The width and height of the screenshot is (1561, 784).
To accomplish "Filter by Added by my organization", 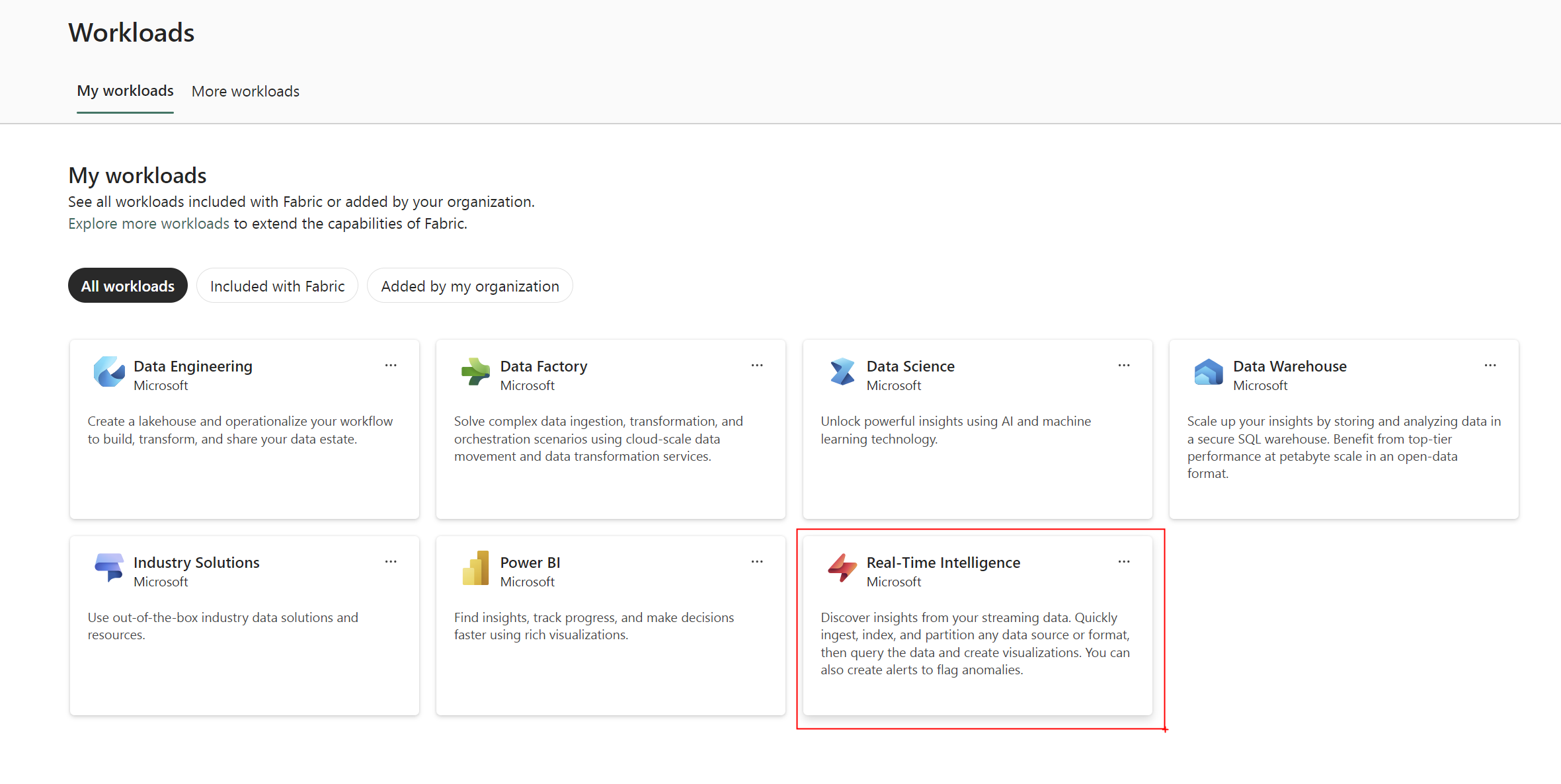I will click(x=469, y=286).
